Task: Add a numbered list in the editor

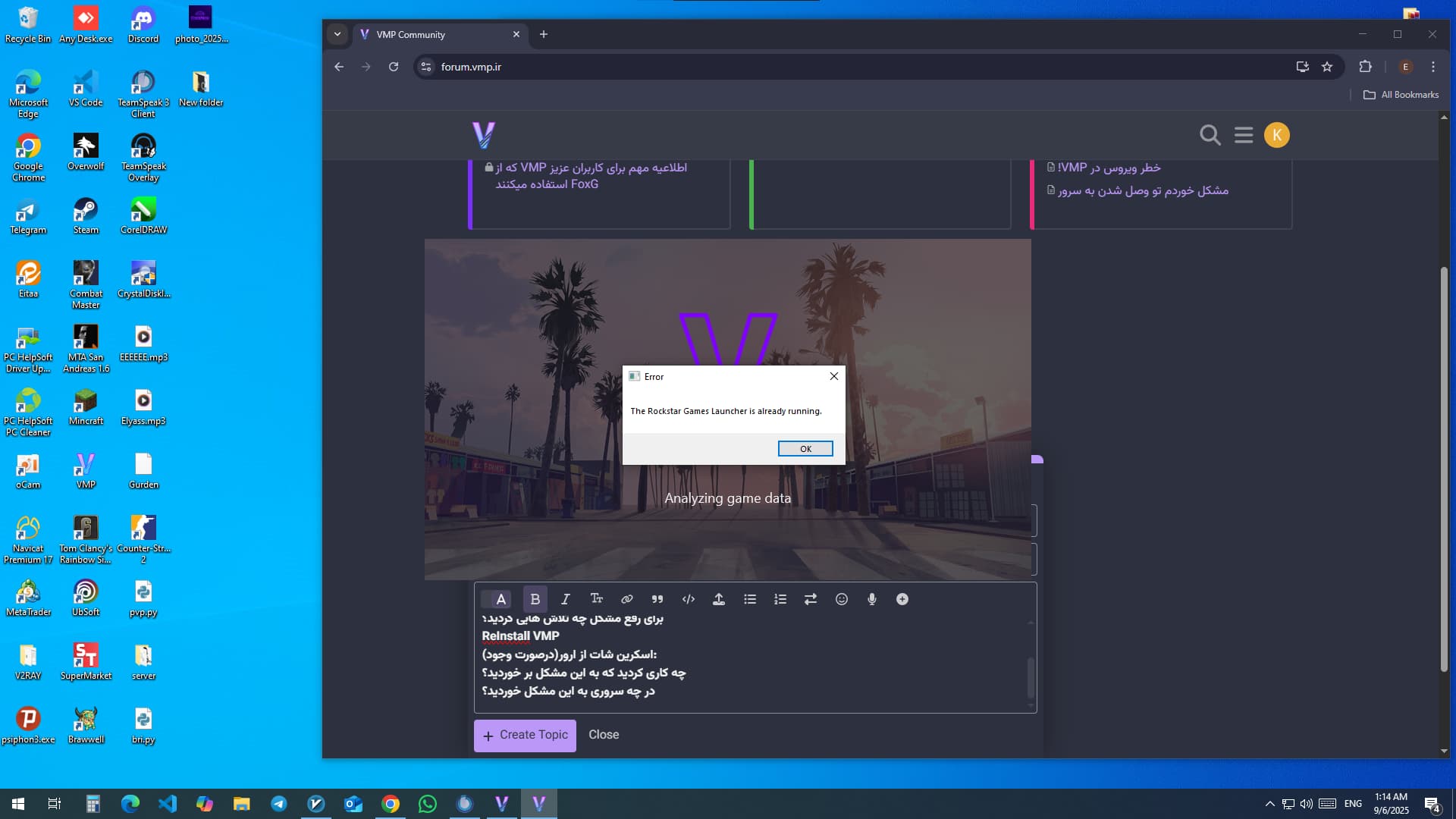Action: click(x=780, y=599)
